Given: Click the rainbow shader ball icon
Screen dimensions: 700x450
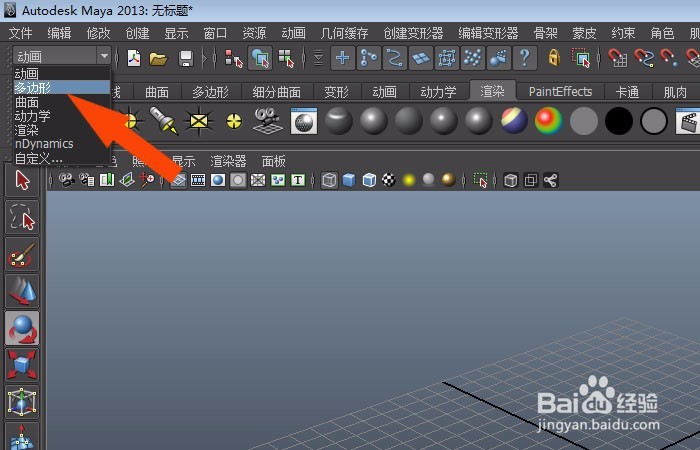Looking at the screenshot, I should [x=549, y=121].
